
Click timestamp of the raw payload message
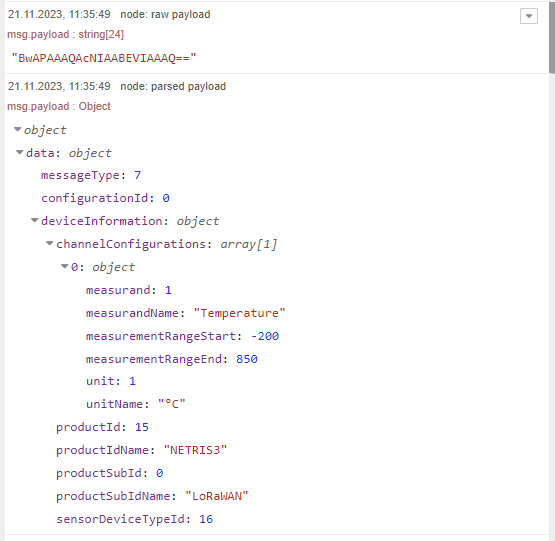point(59,15)
